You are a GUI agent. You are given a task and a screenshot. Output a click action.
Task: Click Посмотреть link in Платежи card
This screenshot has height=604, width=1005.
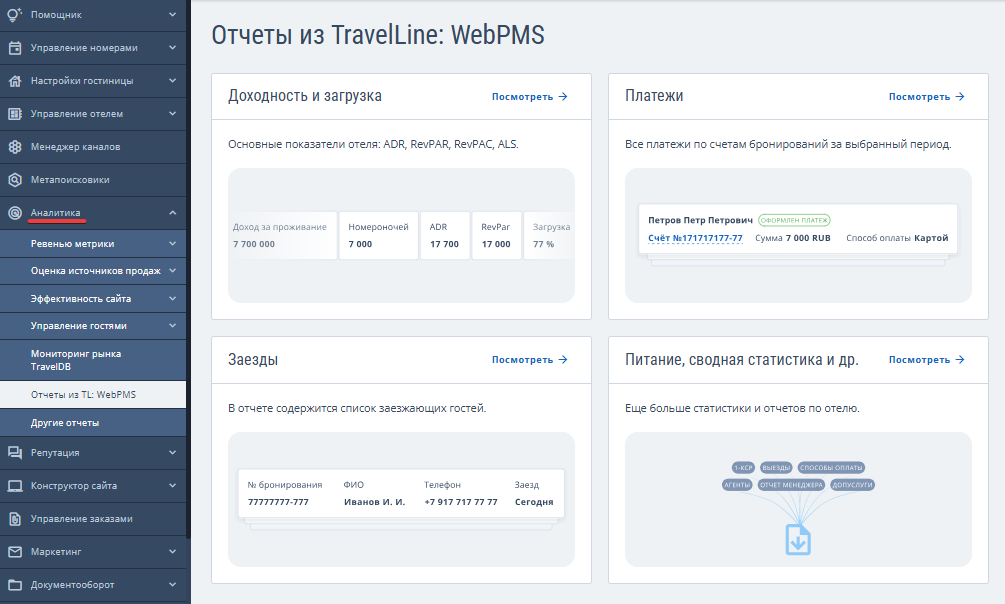coord(926,97)
